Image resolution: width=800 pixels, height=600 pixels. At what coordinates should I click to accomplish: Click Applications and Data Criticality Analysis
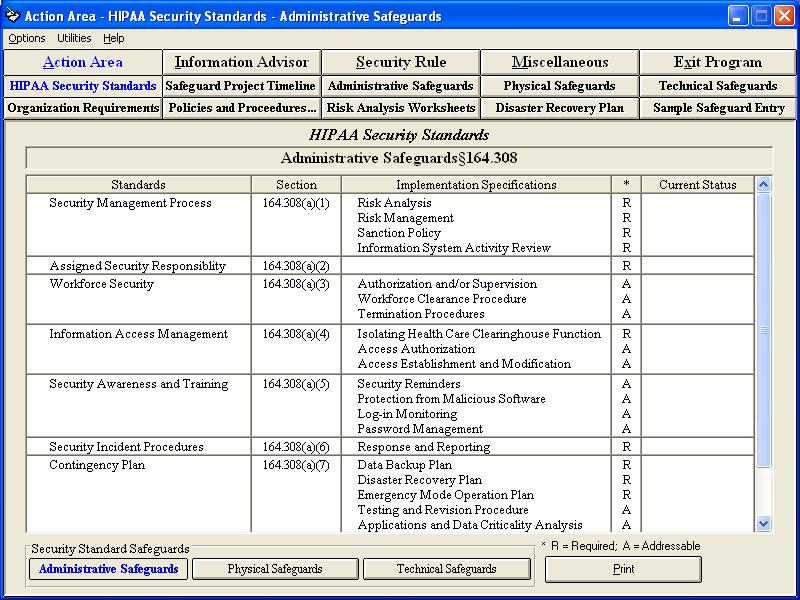click(x=470, y=525)
